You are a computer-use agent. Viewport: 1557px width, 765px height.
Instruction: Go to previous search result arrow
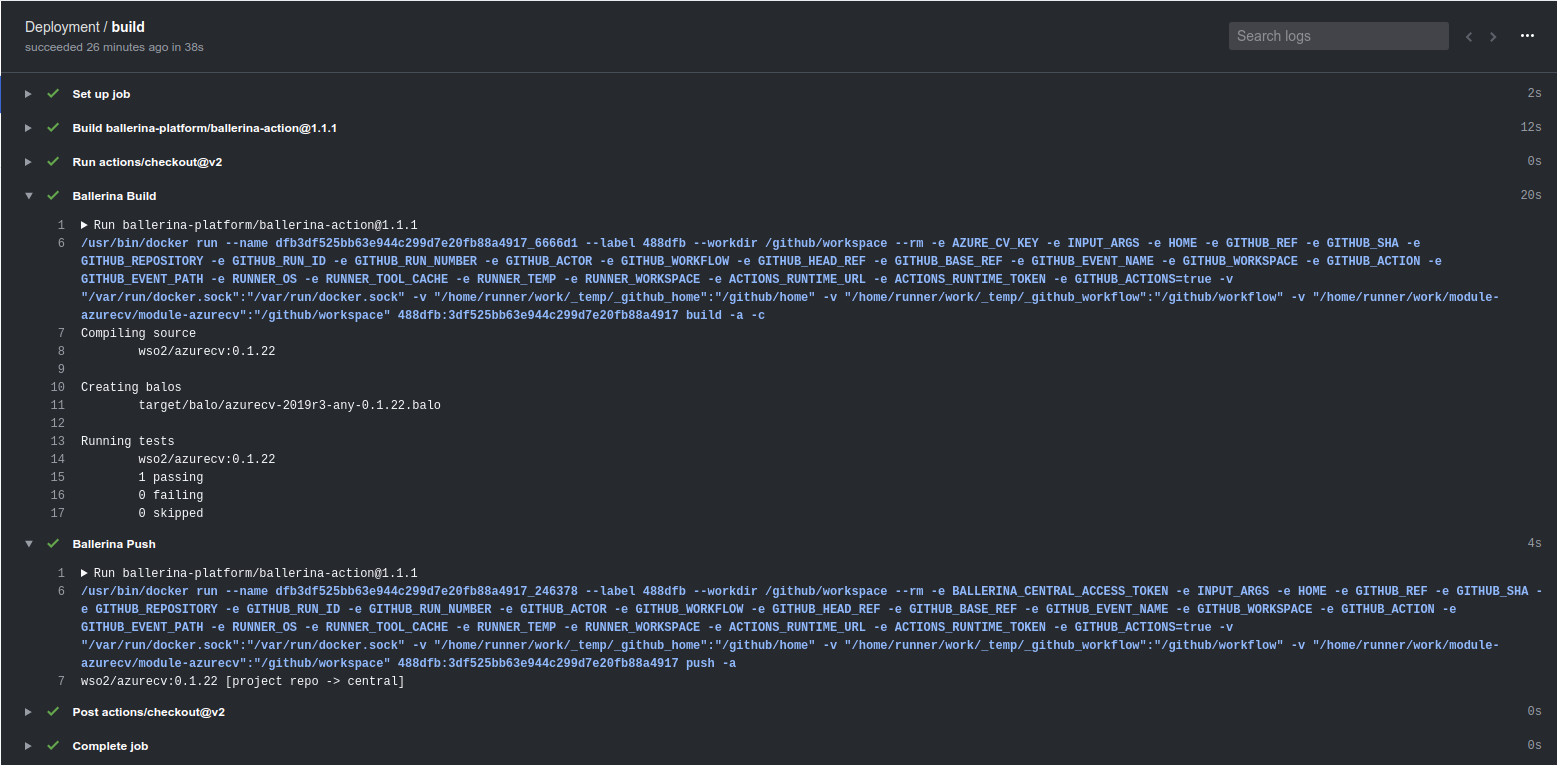click(x=1469, y=37)
